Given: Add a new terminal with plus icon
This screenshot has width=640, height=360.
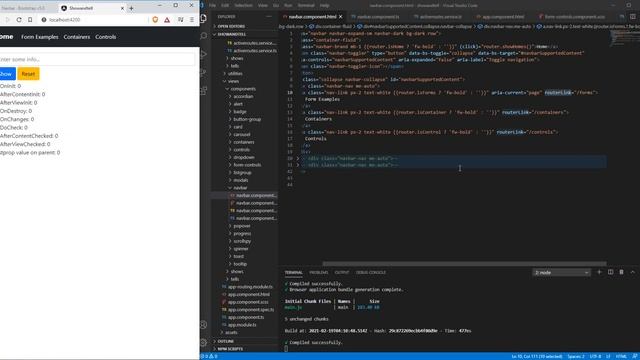Looking at the screenshot, I should coord(599,272).
